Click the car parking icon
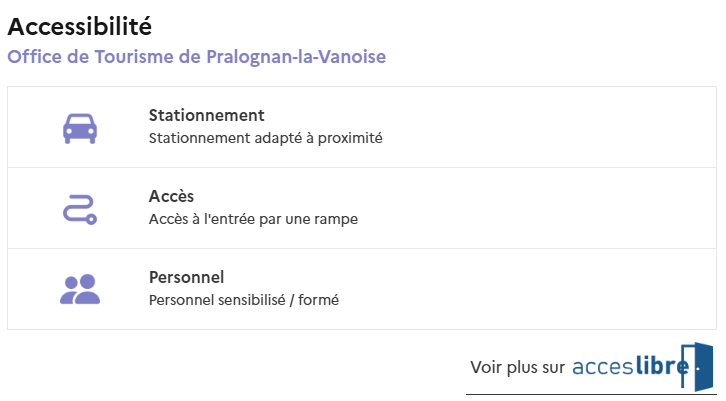This screenshot has width=726, height=401. pyautogui.click(x=79, y=127)
